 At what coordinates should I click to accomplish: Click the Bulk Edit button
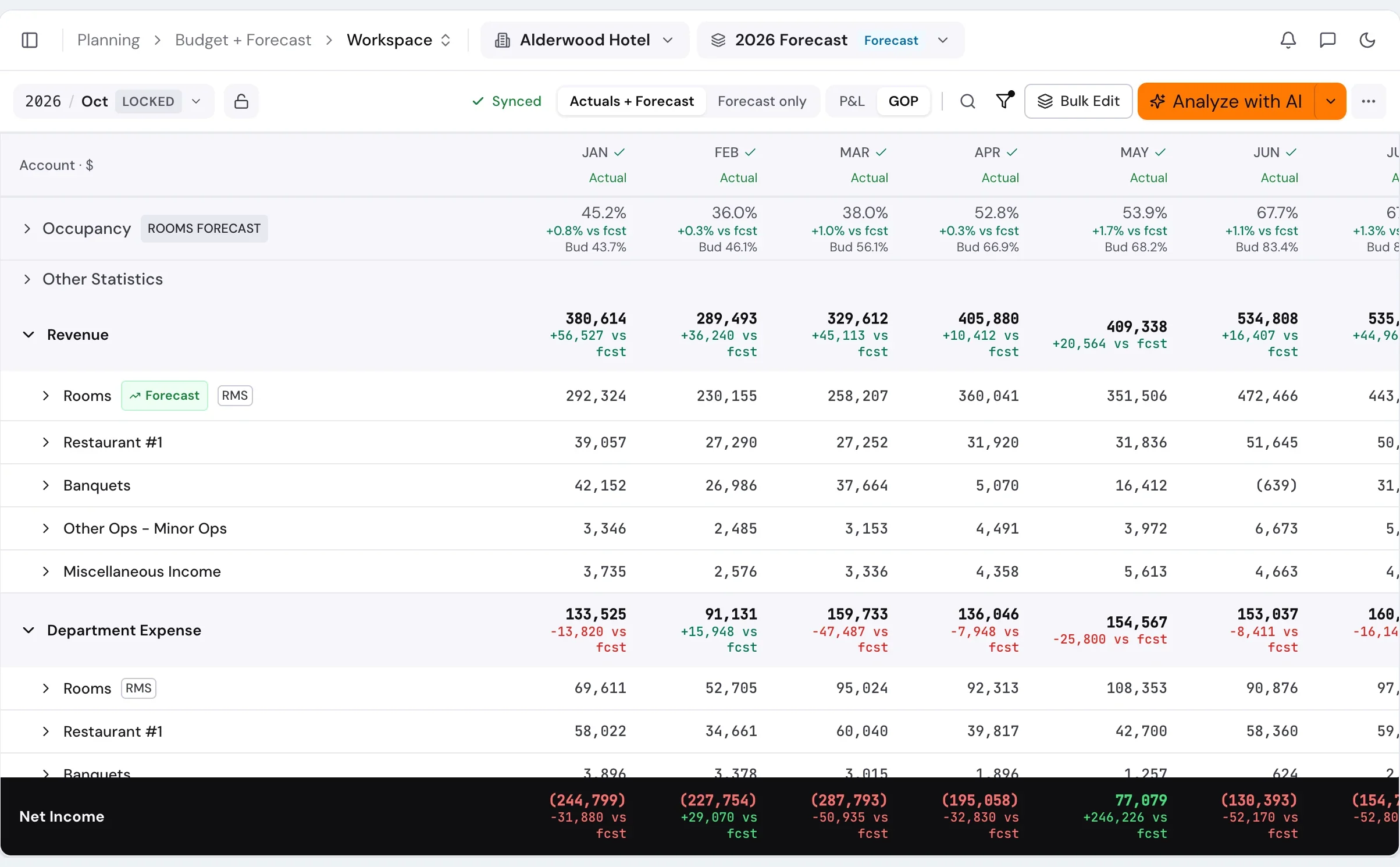tap(1078, 101)
